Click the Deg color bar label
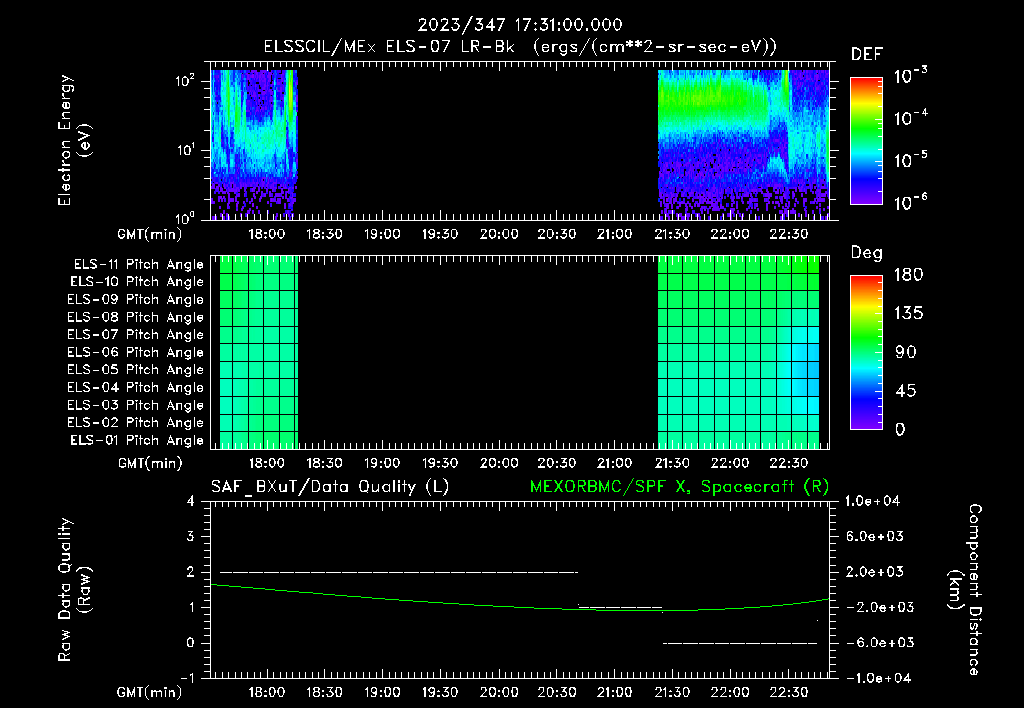This screenshot has height=708, width=1024. tap(867, 253)
